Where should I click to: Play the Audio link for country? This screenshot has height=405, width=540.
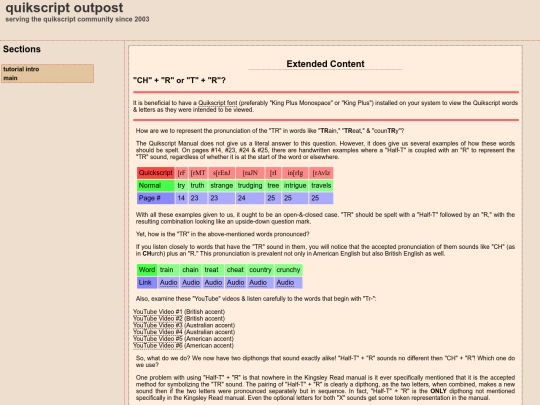pyautogui.click(x=258, y=282)
